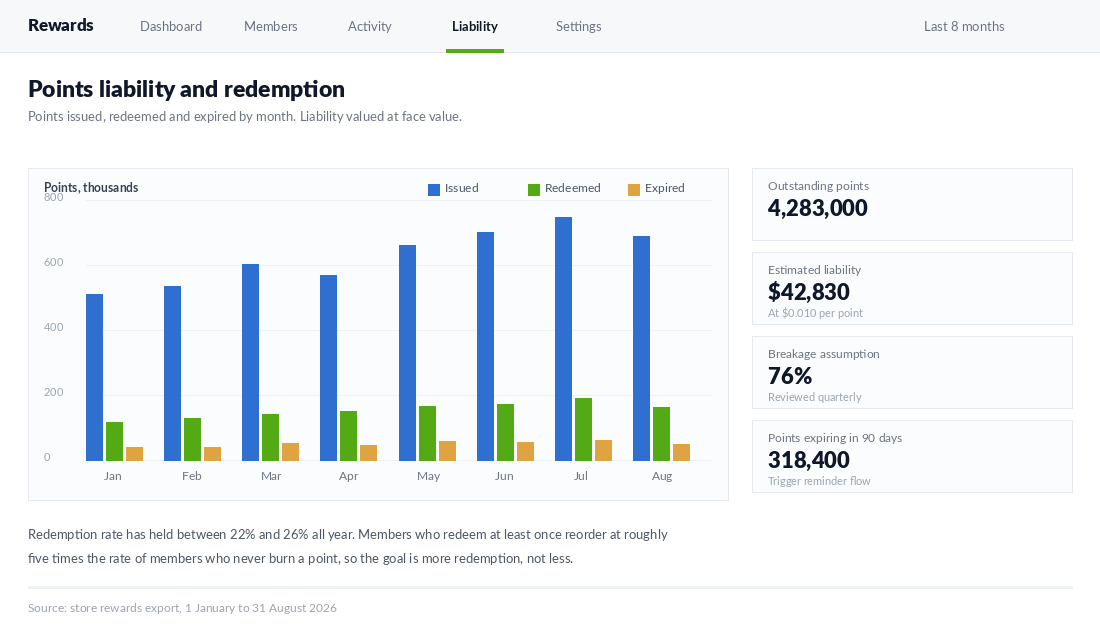Click the green Redeemed legend swatch
Viewport: 1100px width, 640px height.
pos(534,189)
